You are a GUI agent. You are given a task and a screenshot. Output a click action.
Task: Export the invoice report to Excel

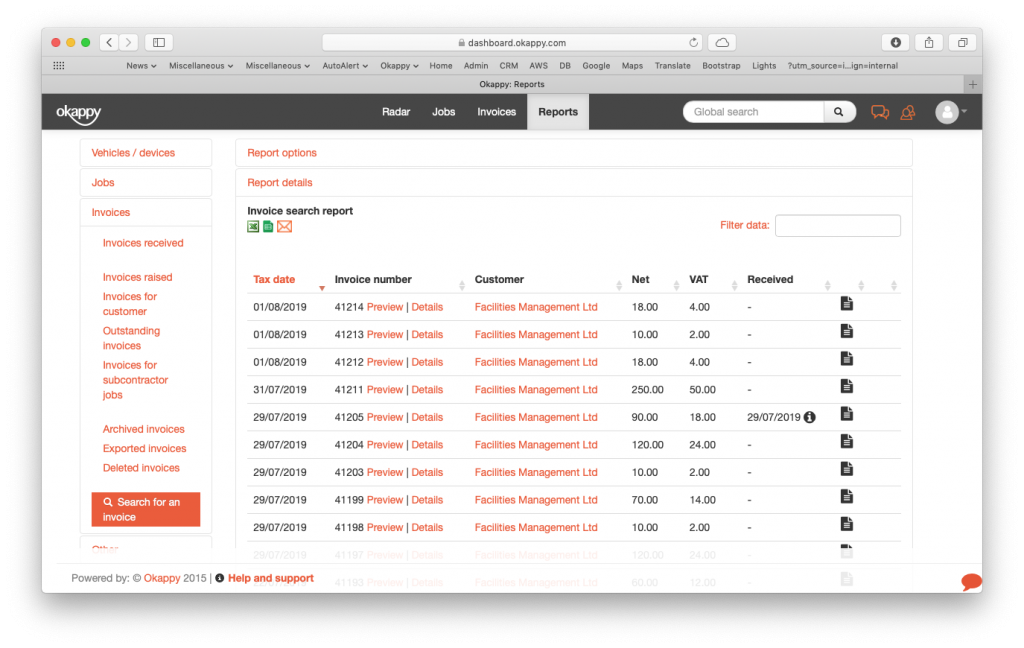(x=253, y=227)
